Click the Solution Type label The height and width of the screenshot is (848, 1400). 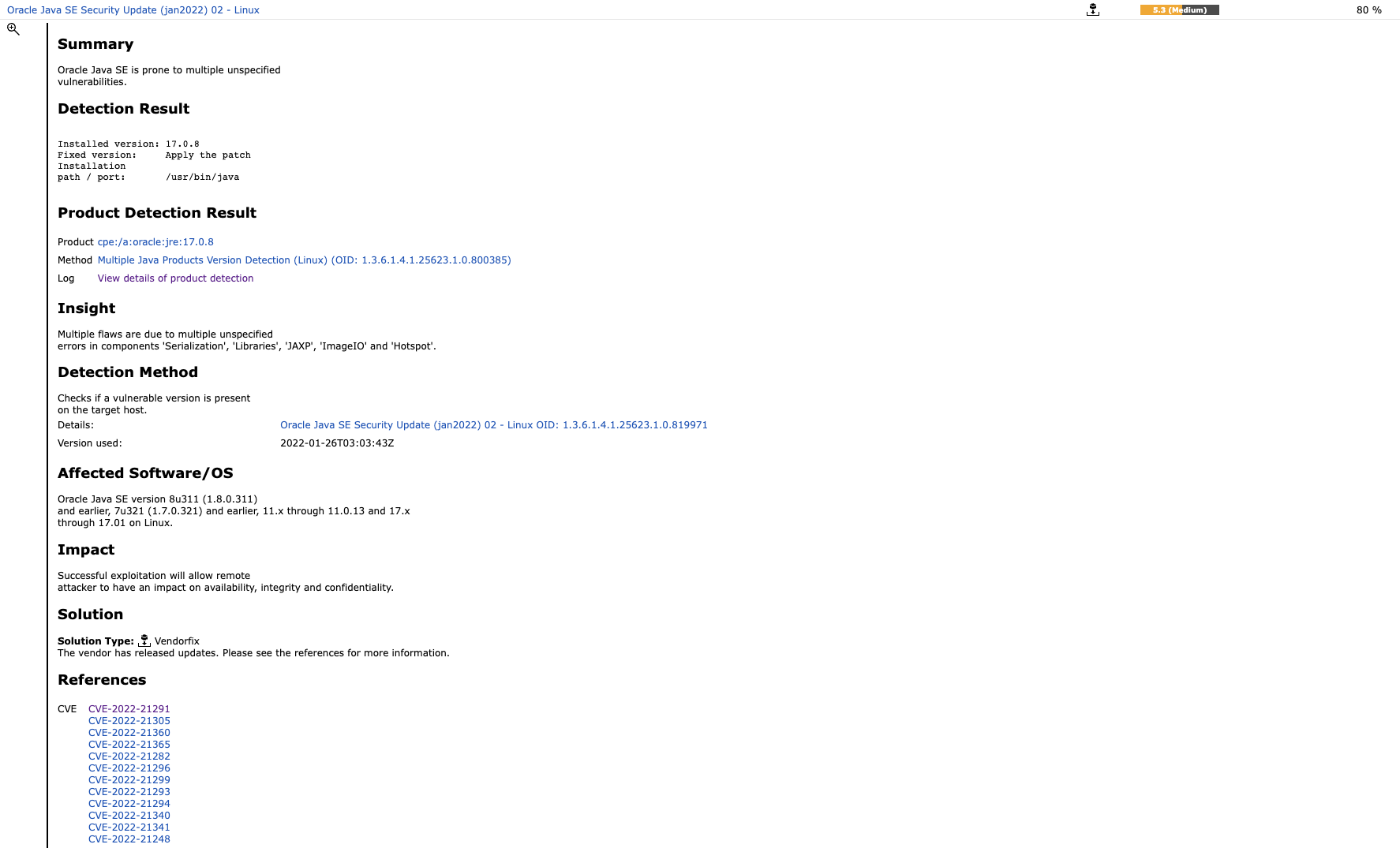(95, 641)
